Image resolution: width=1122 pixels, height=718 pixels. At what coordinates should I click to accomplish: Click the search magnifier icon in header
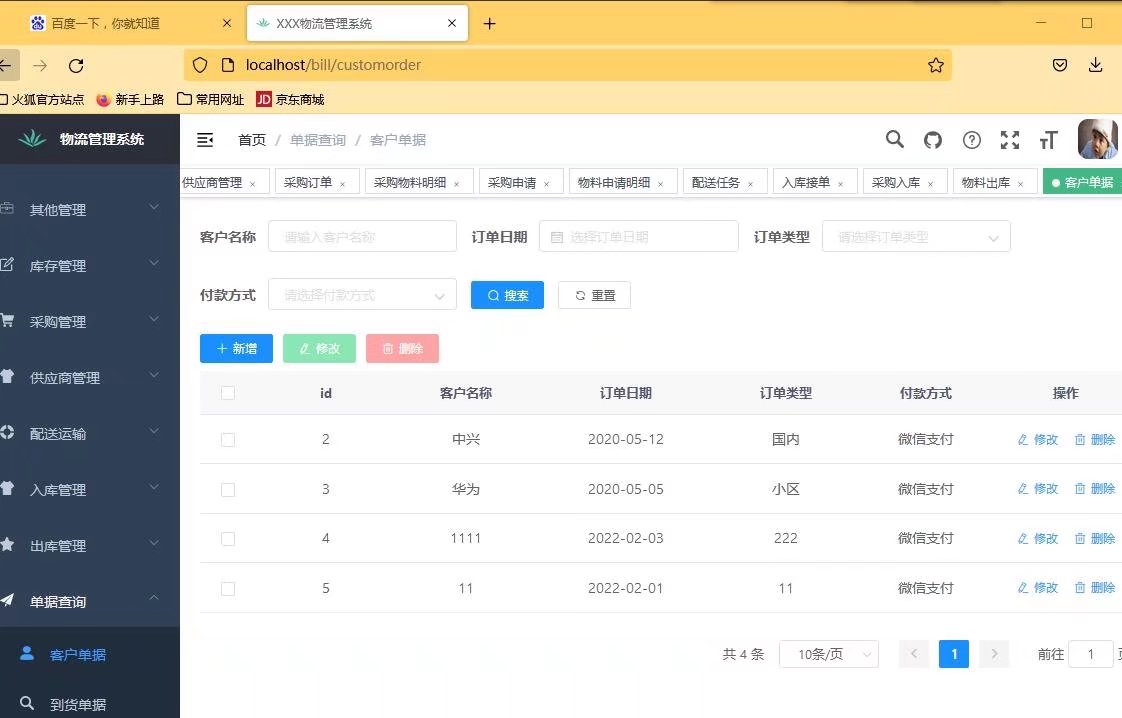(x=894, y=139)
